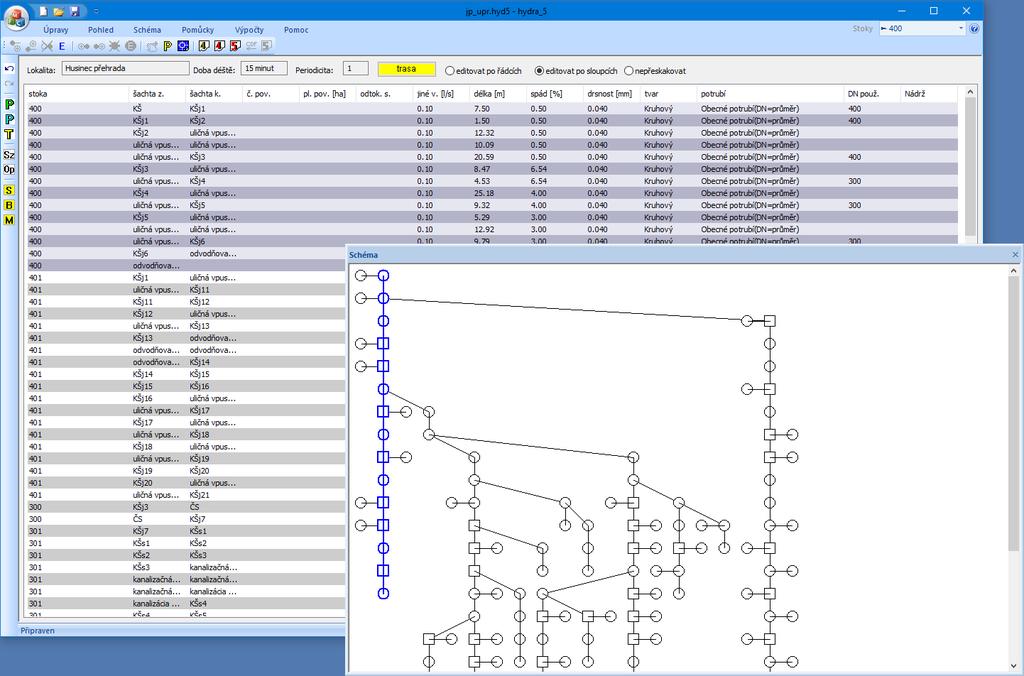
Task: Expand the quick access toolbar arrow
Action: tap(96, 11)
